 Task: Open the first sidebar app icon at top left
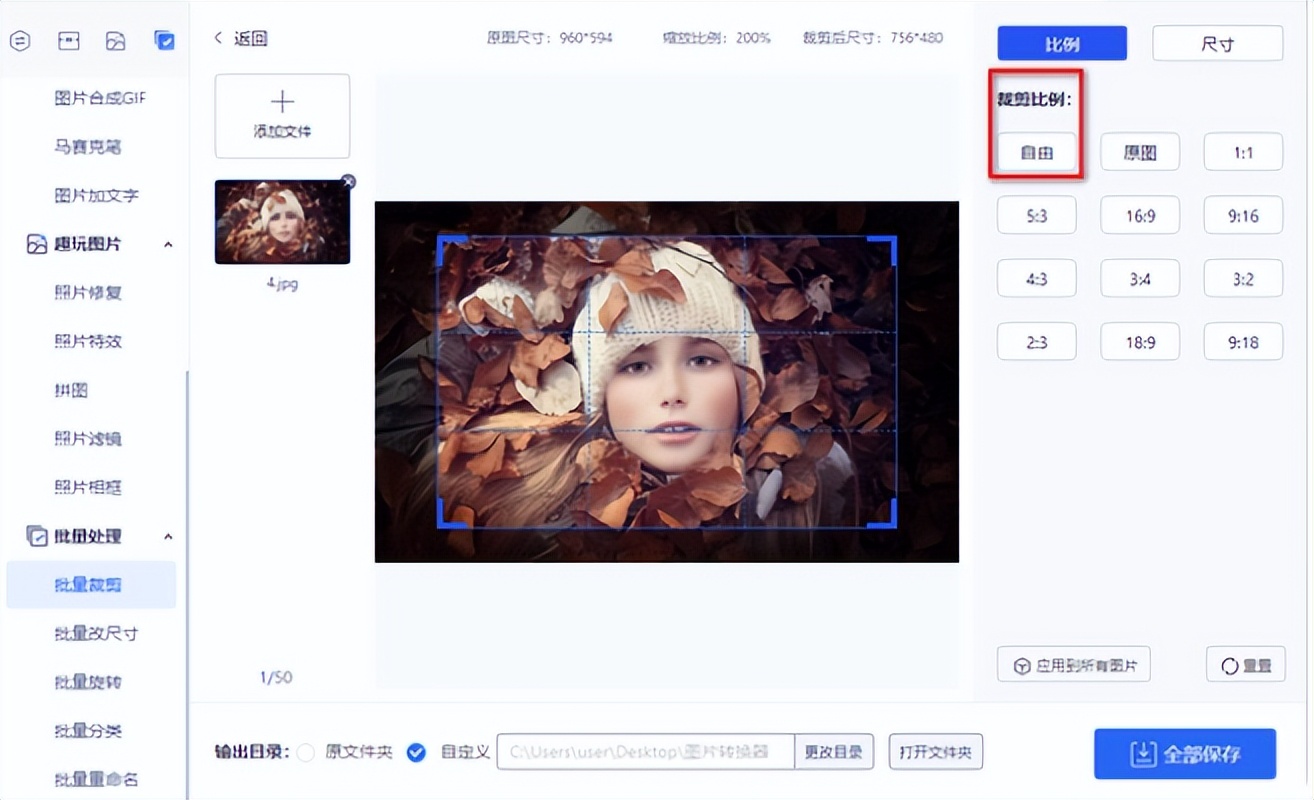pos(20,42)
